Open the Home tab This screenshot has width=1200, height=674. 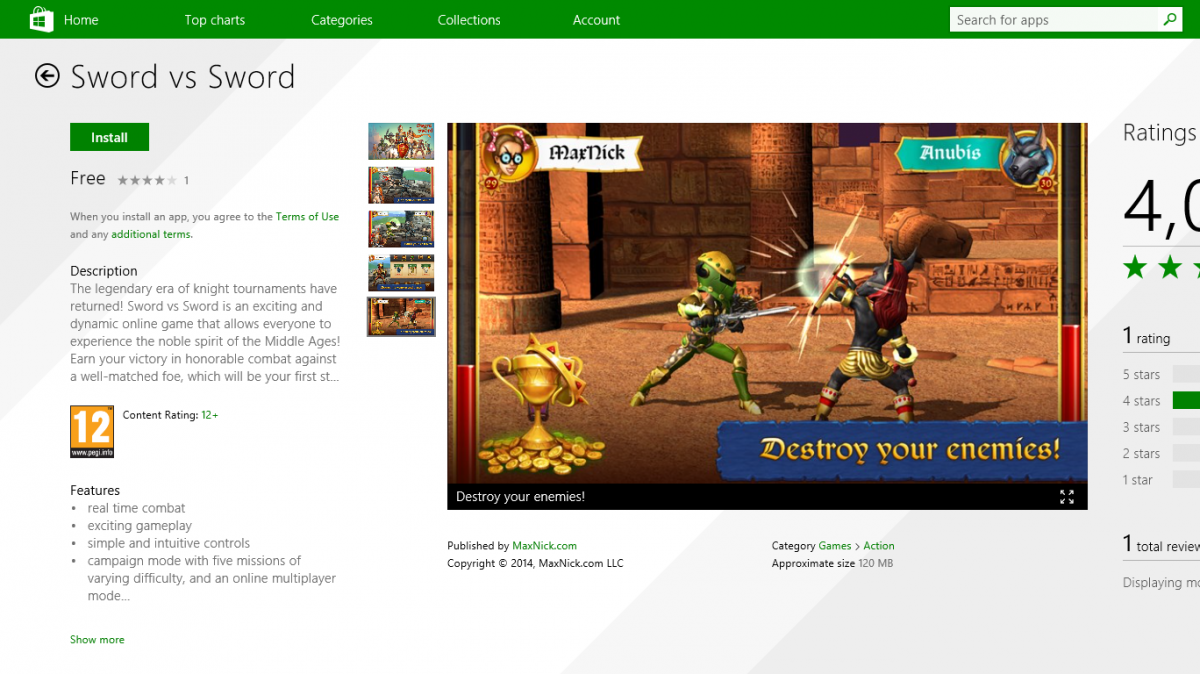point(81,20)
